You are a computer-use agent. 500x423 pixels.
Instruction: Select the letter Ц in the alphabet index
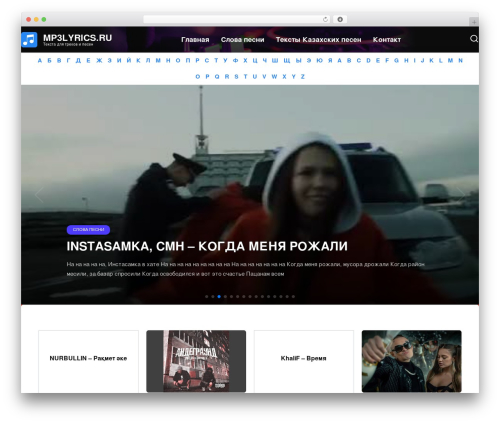tap(255, 61)
